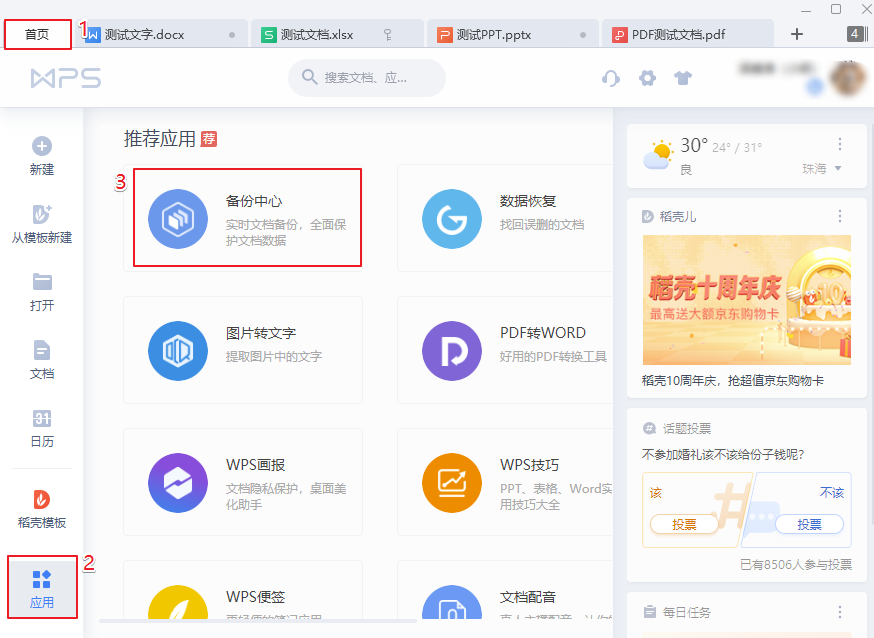This screenshot has width=874, height=638.
Task: Click the key icon on 测试文档.xlsx tab
Action: pyautogui.click(x=388, y=35)
